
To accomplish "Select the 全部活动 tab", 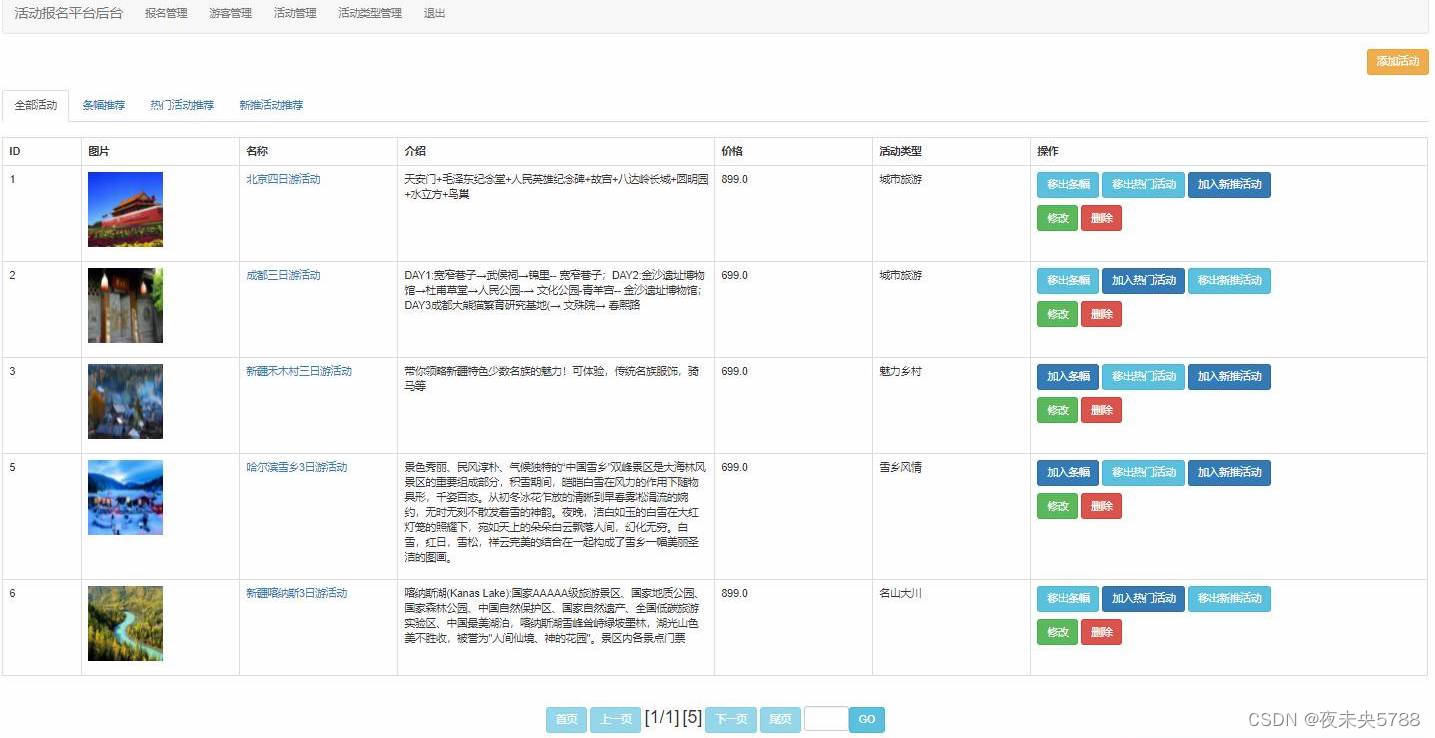I will tap(36, 105).
